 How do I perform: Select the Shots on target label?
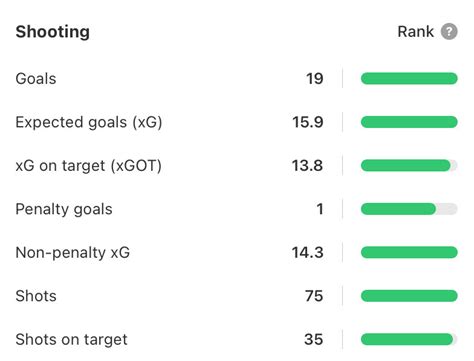[x=71, y=340]
